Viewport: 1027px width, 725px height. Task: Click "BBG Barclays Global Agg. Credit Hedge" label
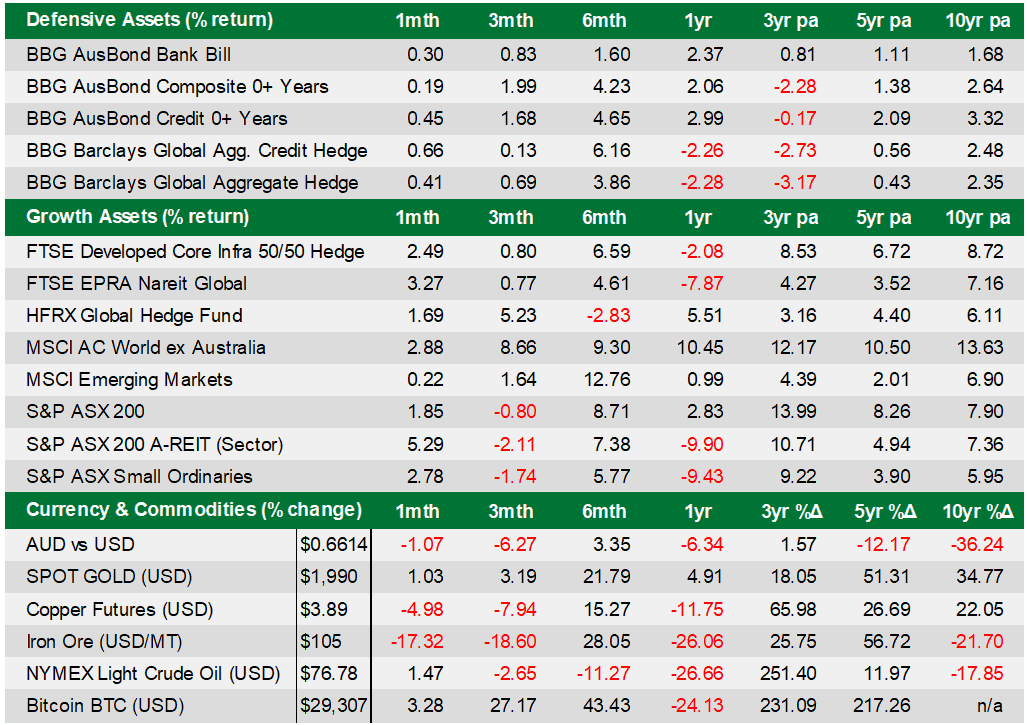196,151
